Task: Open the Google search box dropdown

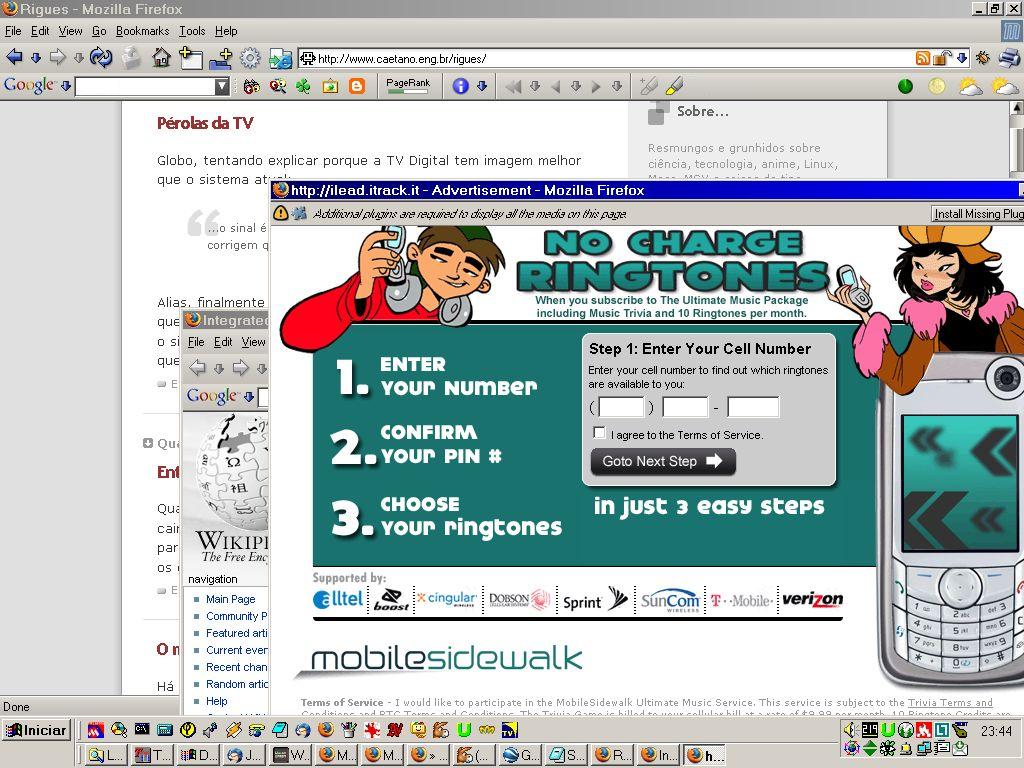Action: coord(222,86)
